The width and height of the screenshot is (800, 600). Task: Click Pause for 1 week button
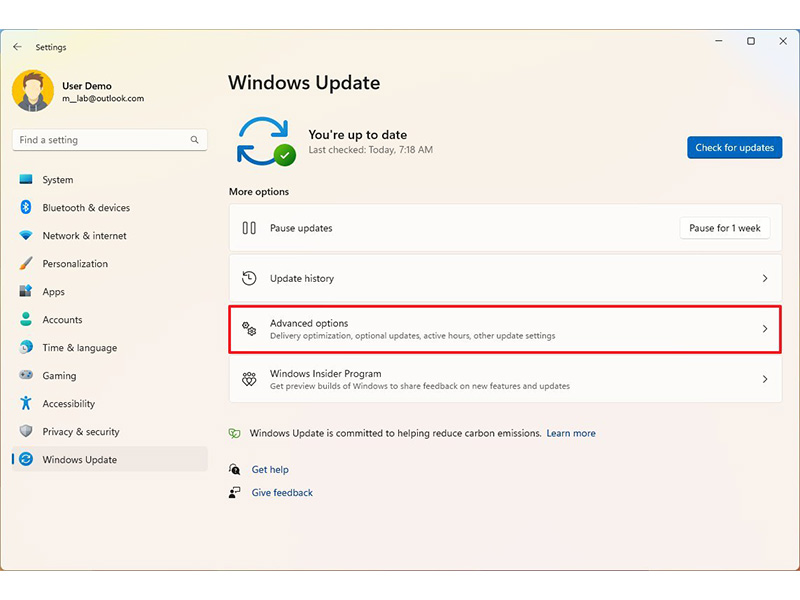724,228
